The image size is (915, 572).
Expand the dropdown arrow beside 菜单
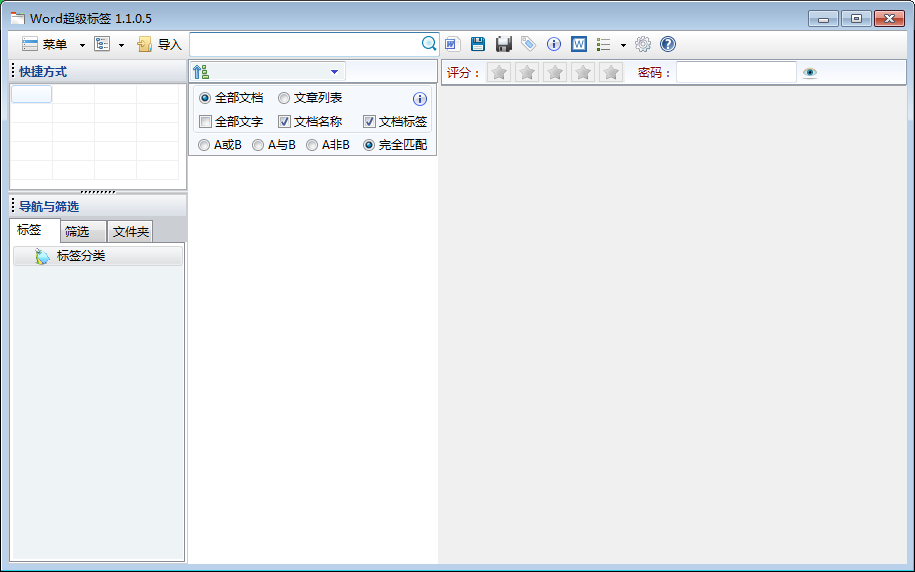click(82, 45)
